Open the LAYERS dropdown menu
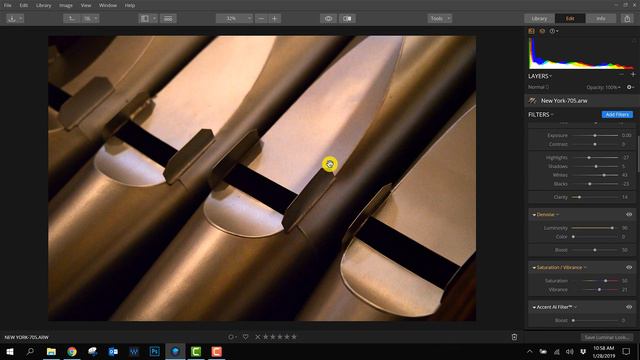 click(x=540, y=76)
